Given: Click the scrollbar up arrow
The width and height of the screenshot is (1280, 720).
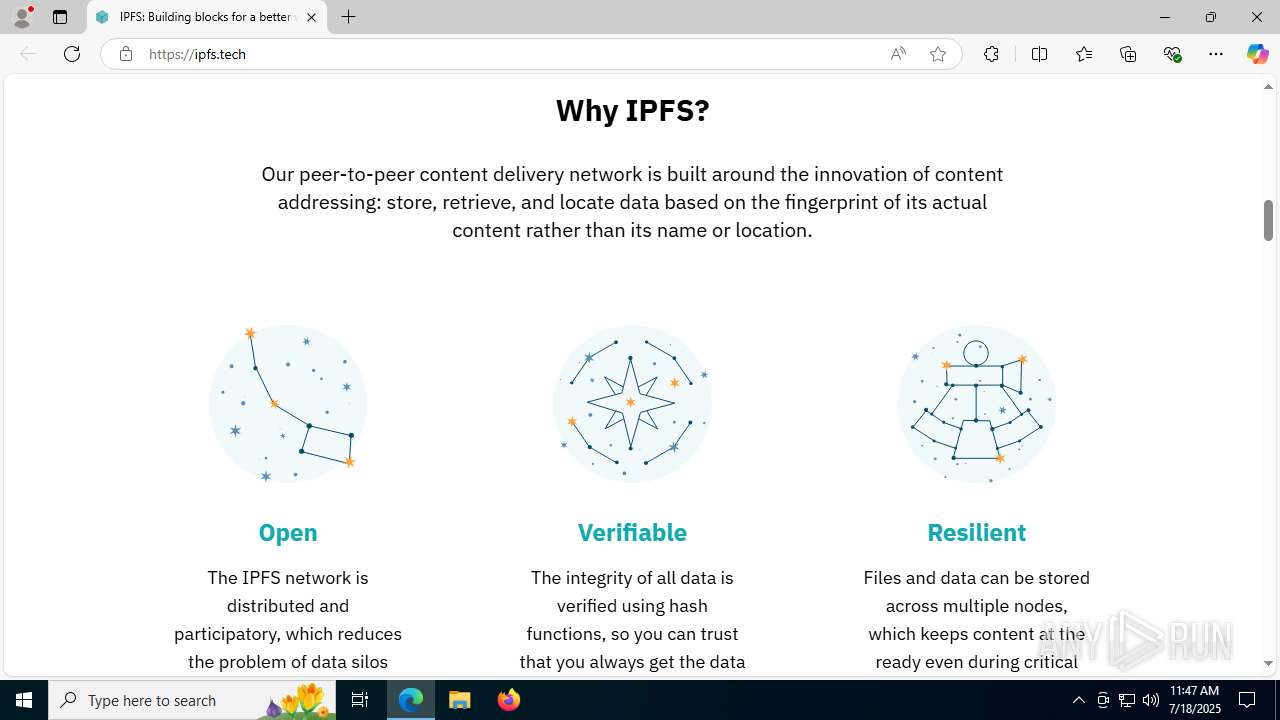Looking at the screenshot, I should tap(1268, 87).
